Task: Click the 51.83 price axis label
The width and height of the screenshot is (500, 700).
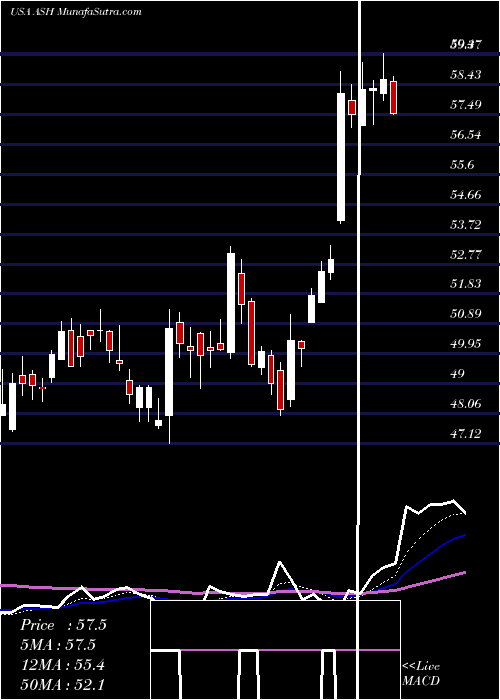Action: [x=466, y=283]
